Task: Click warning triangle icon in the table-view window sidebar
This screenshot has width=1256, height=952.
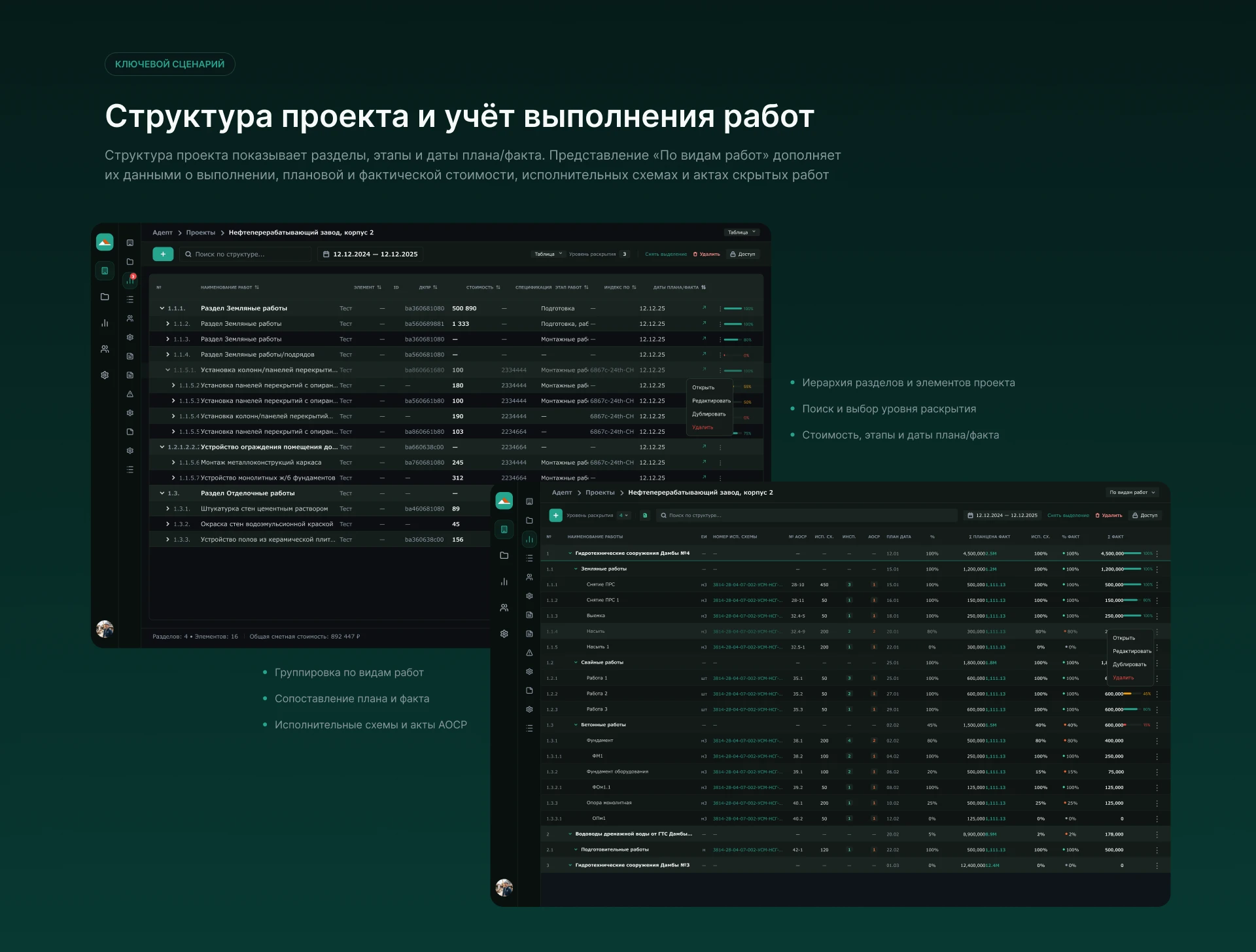Action: coord(130,395)
